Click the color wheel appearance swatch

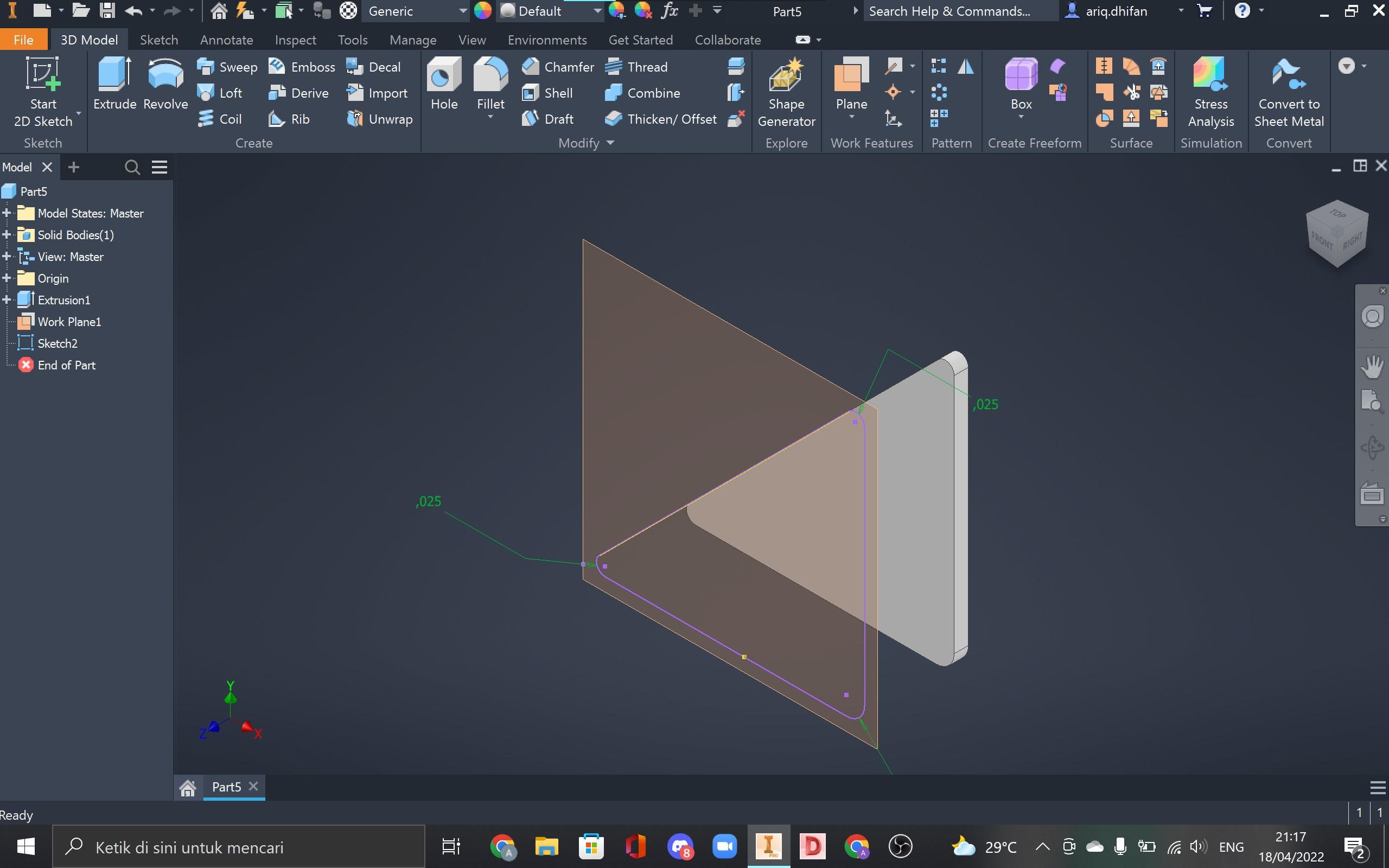(x=483, y=11)
